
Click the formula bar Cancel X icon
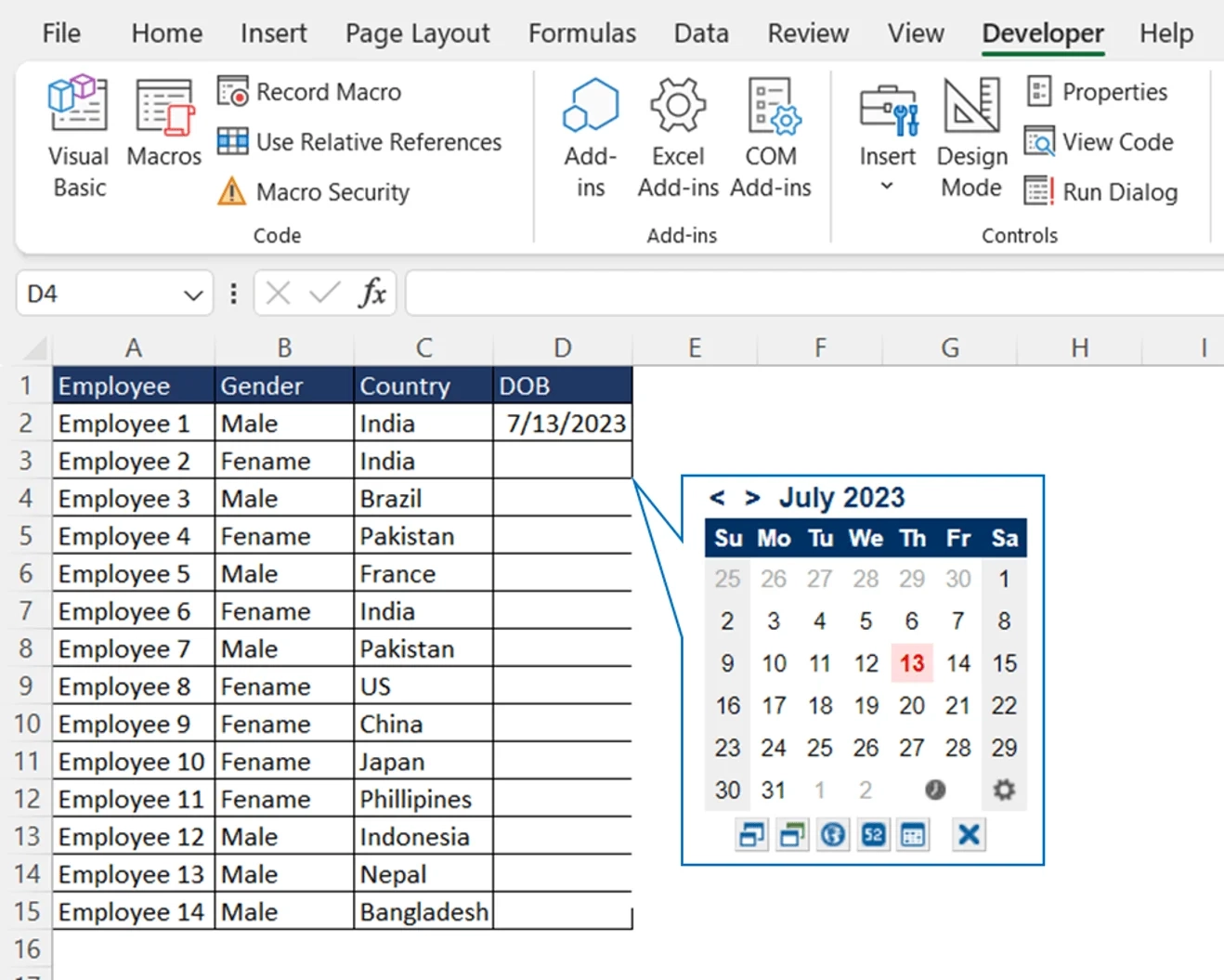[x=278, y=294]
